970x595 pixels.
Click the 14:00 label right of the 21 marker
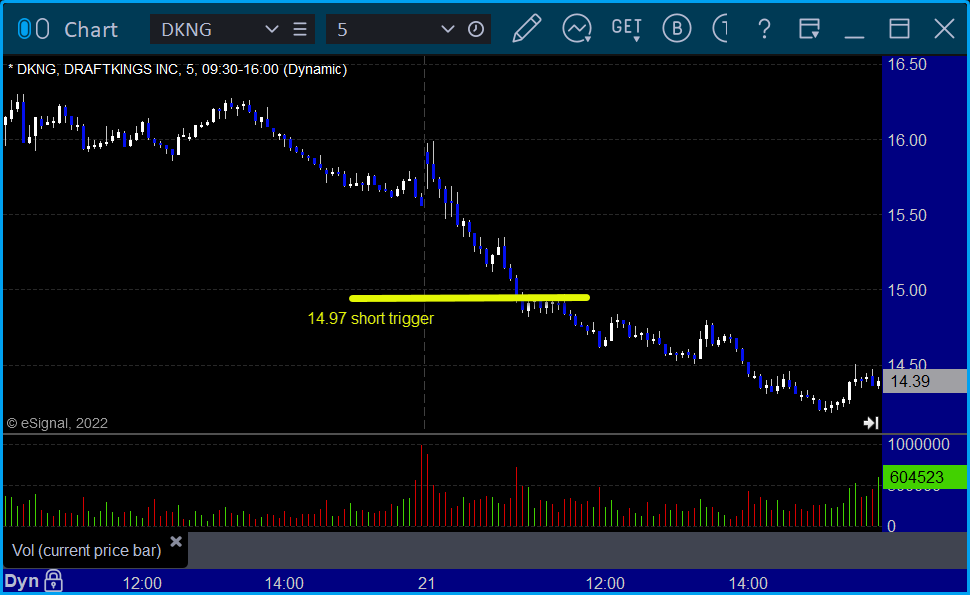(748, 583)
